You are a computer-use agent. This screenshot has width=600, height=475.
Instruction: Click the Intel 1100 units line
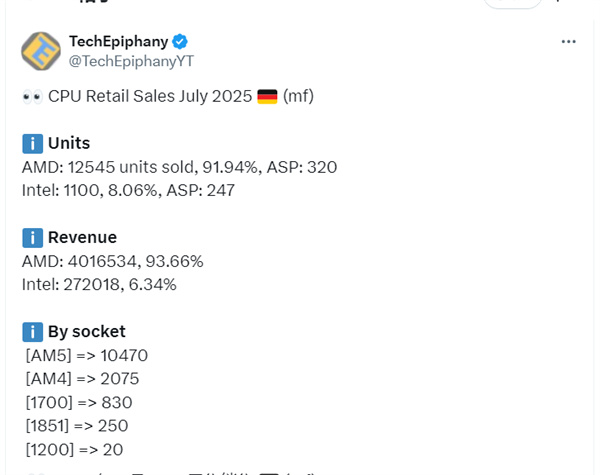click(x=128, y=190)
